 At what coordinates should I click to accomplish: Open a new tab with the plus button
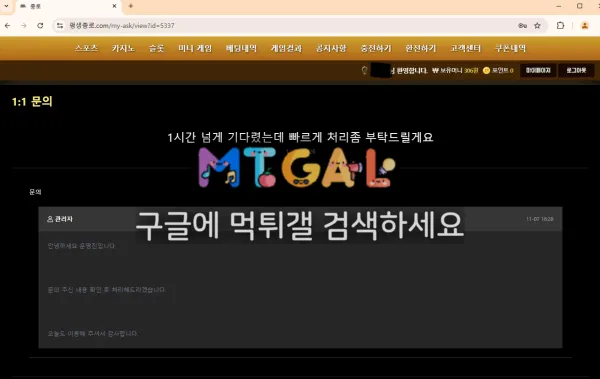(x=131, y=6)
